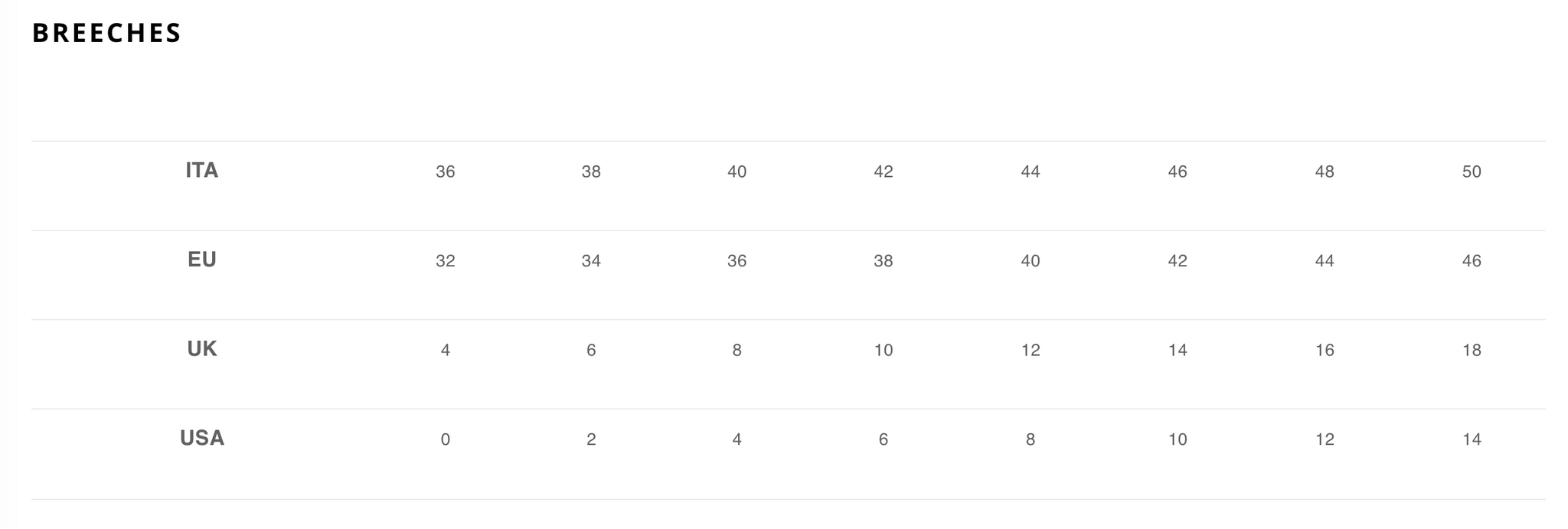Select the UK row label
The width and height of the screenshot is (1568, 529).
click(x=202, y=349)
